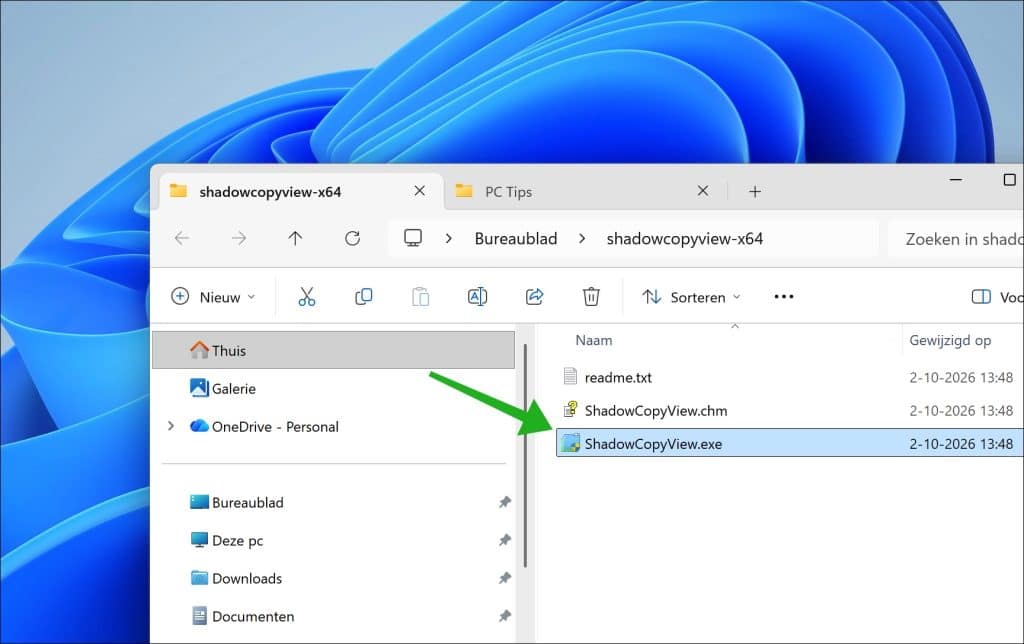
Task: Close the shadowcopyview-x64 tab
Action: tap(419, 191)
